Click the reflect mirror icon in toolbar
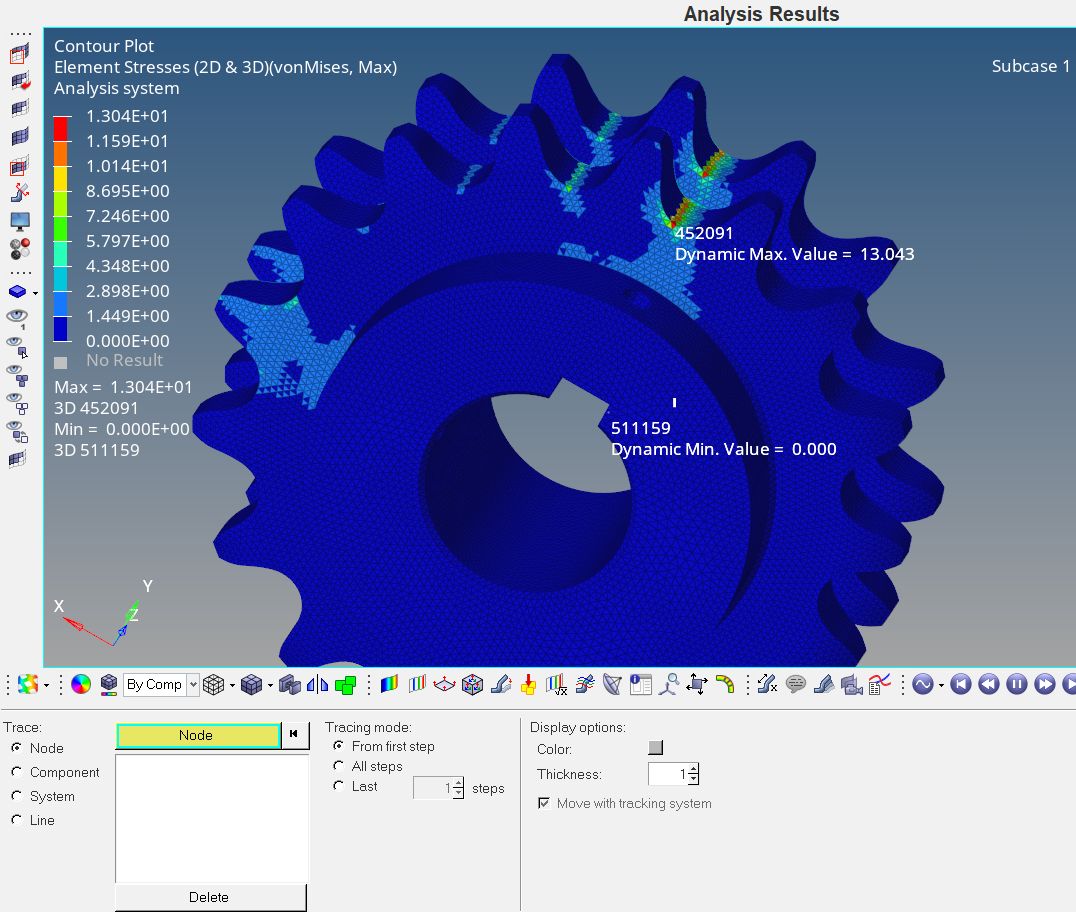 click(317, 684)
